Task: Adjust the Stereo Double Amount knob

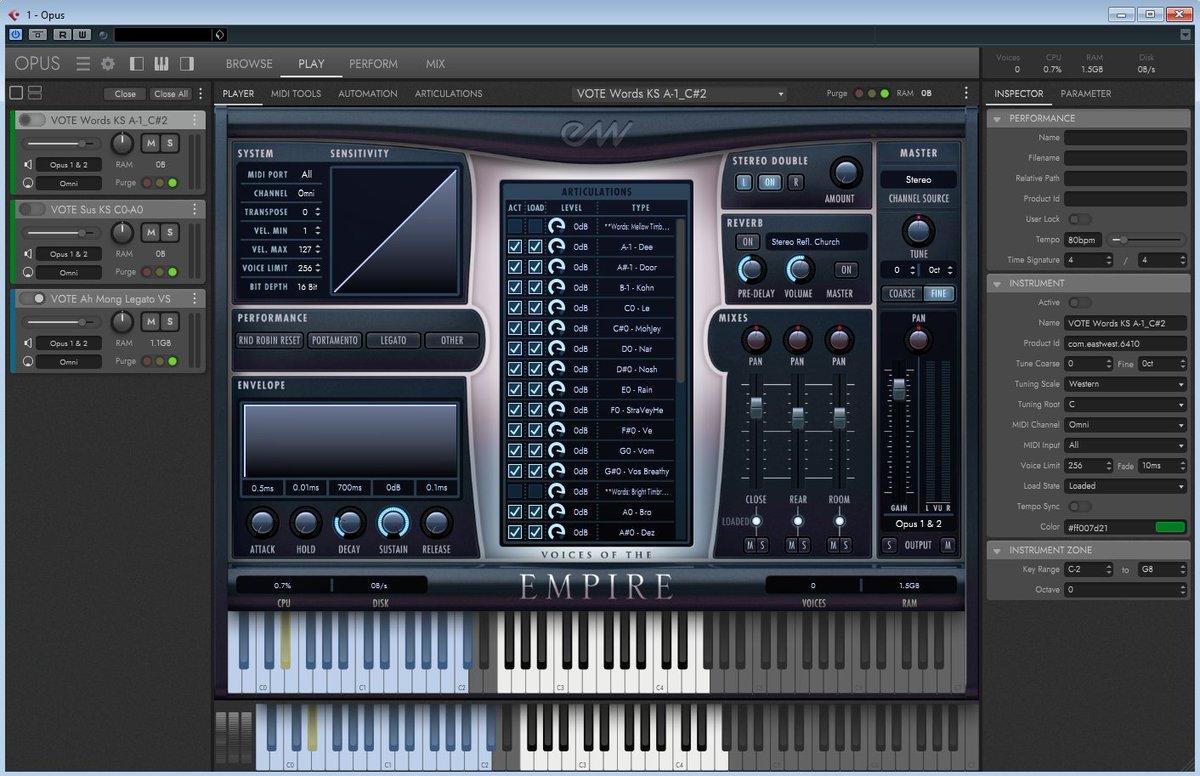Action: [x=845, y=172]
